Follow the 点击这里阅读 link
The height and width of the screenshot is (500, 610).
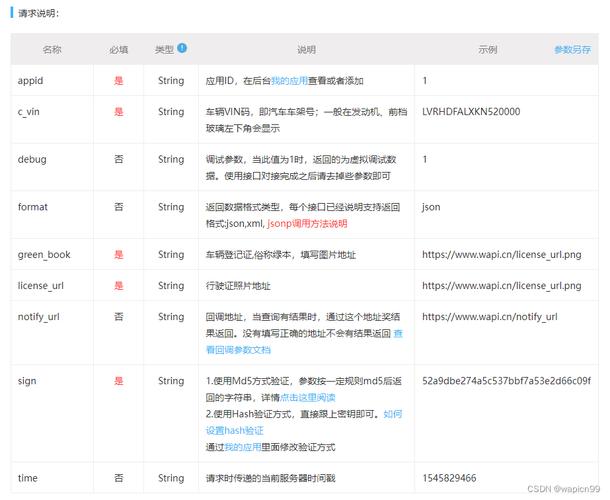308,398
